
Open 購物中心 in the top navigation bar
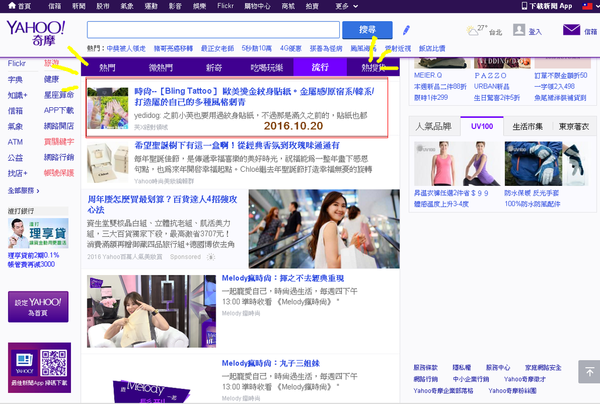[x=258, y=6]
